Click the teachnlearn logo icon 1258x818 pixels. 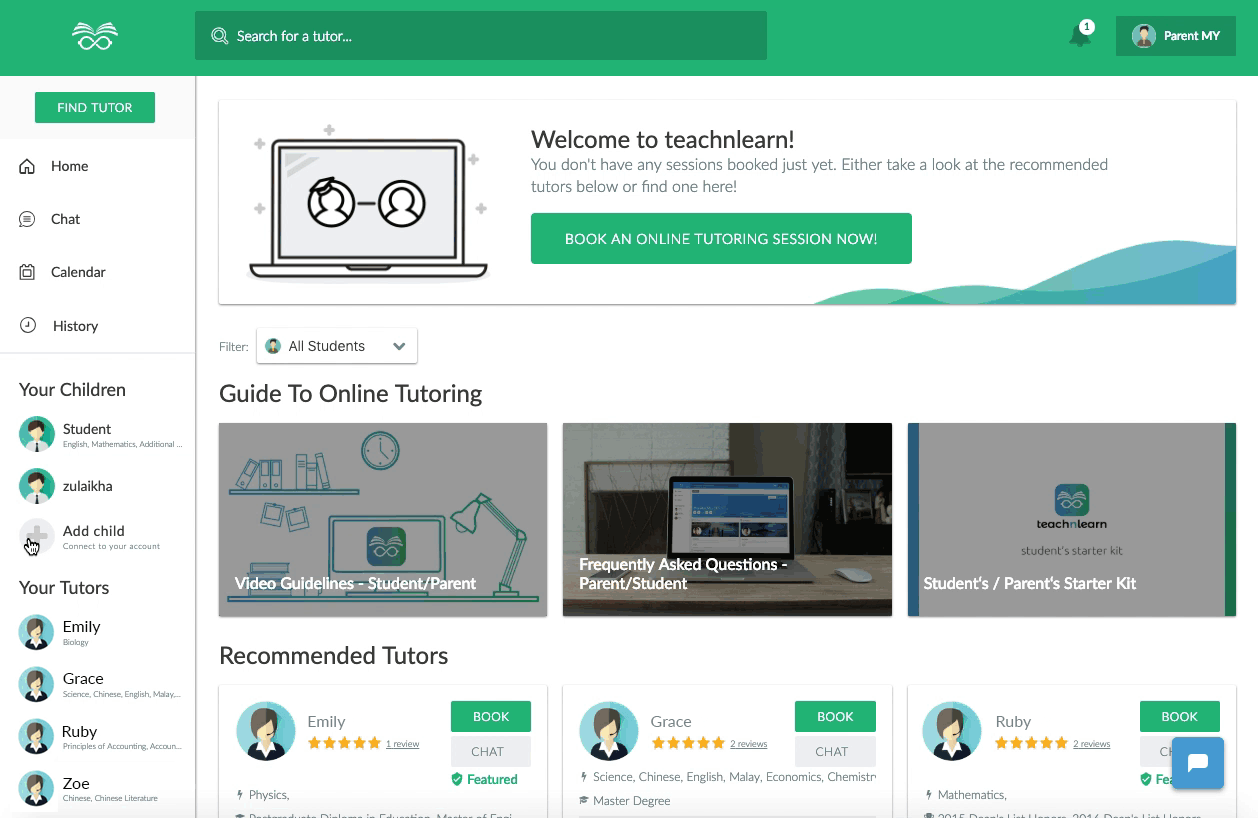tap(95, 37)
